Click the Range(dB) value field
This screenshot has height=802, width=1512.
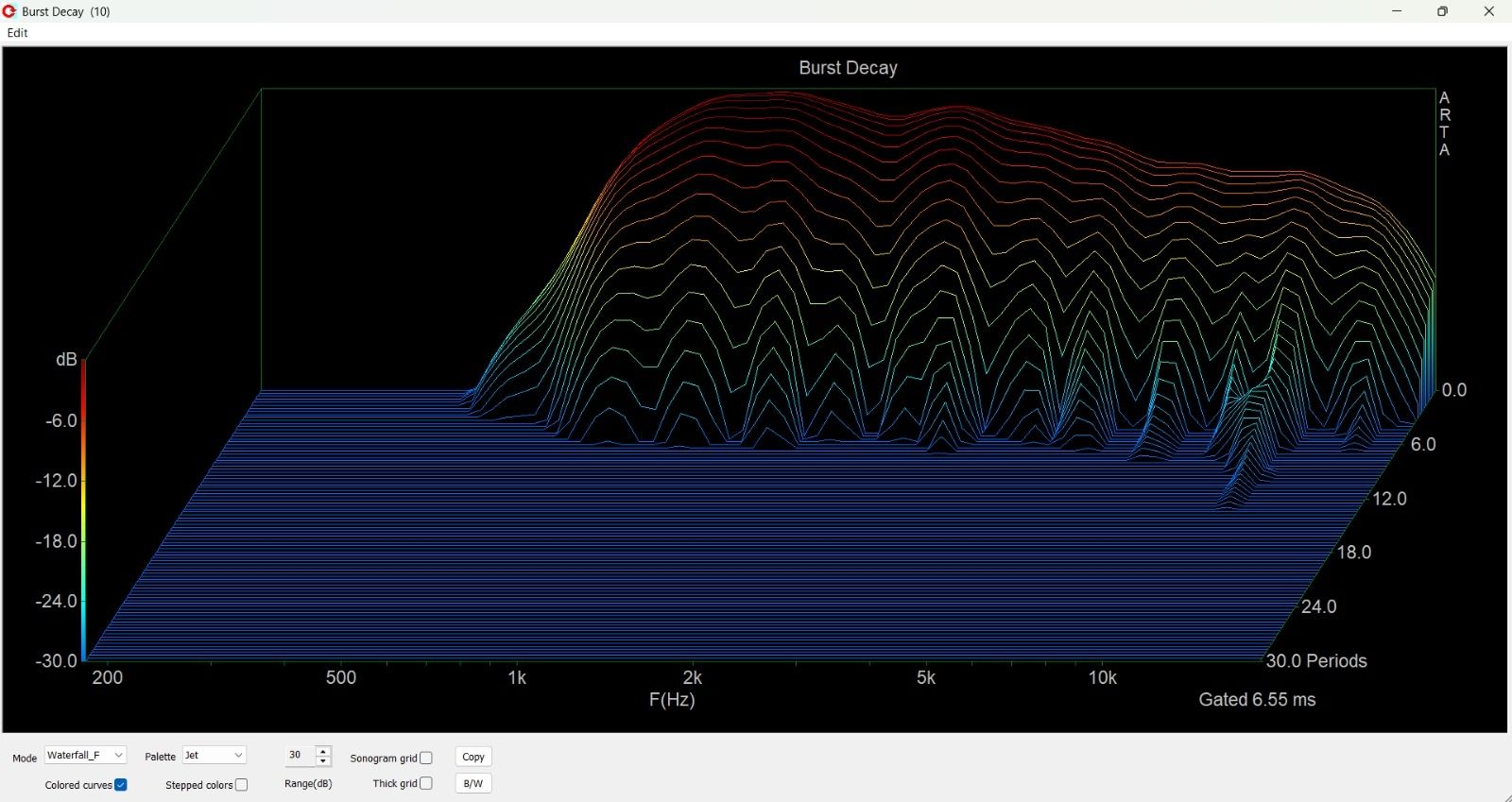[300, 756]
